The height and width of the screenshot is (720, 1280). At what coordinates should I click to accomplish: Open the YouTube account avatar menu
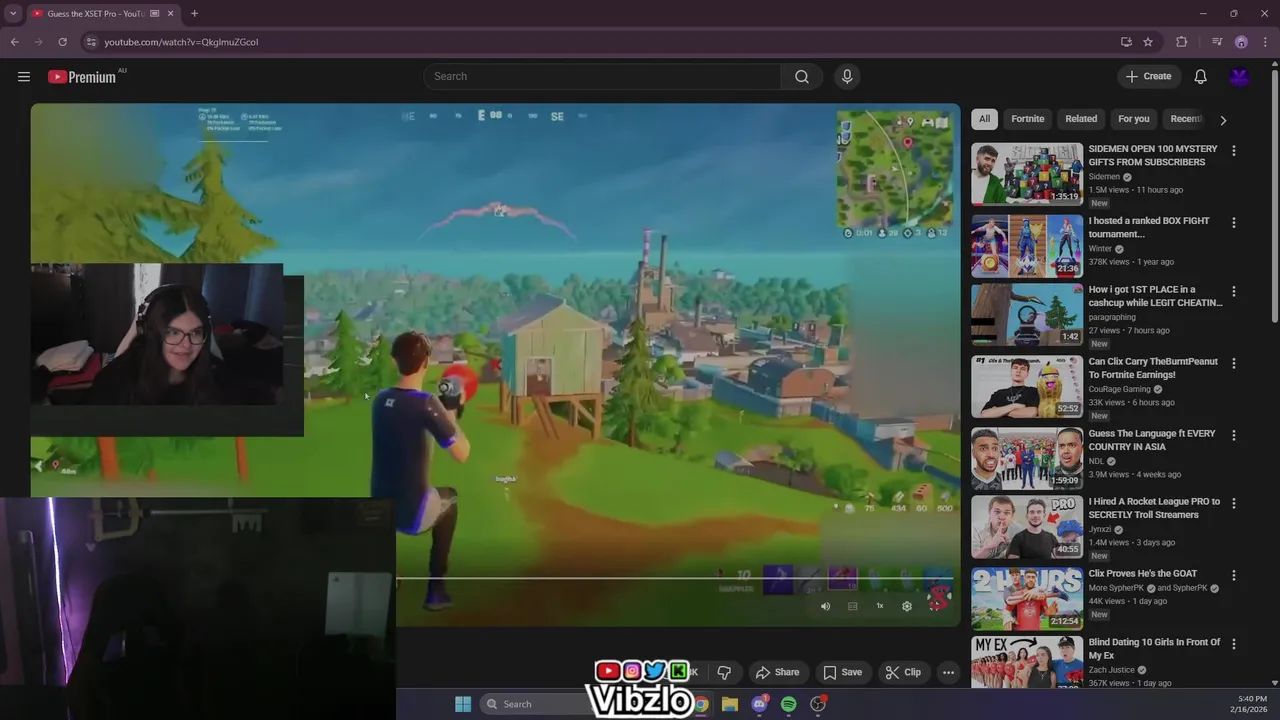pos(1240,76)
